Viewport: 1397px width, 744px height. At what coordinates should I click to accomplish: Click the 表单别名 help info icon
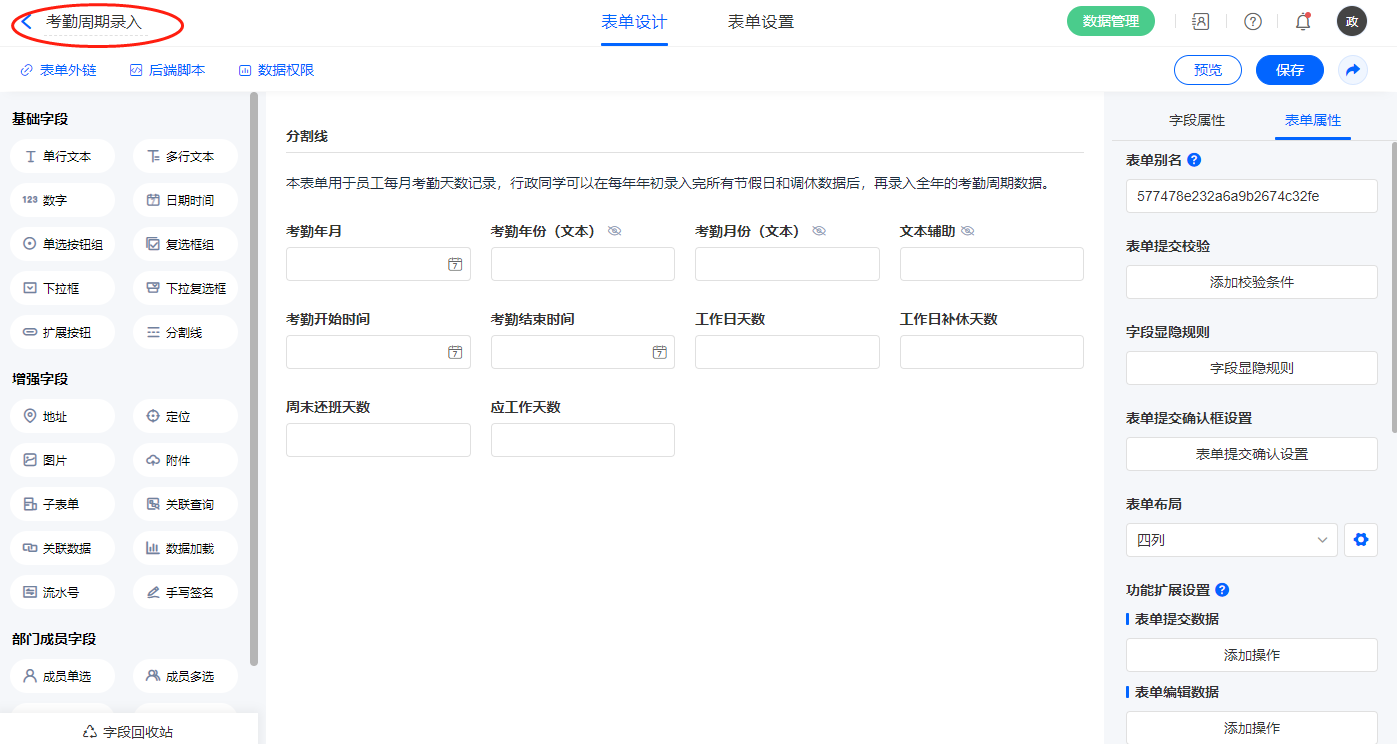(1193, 160)
